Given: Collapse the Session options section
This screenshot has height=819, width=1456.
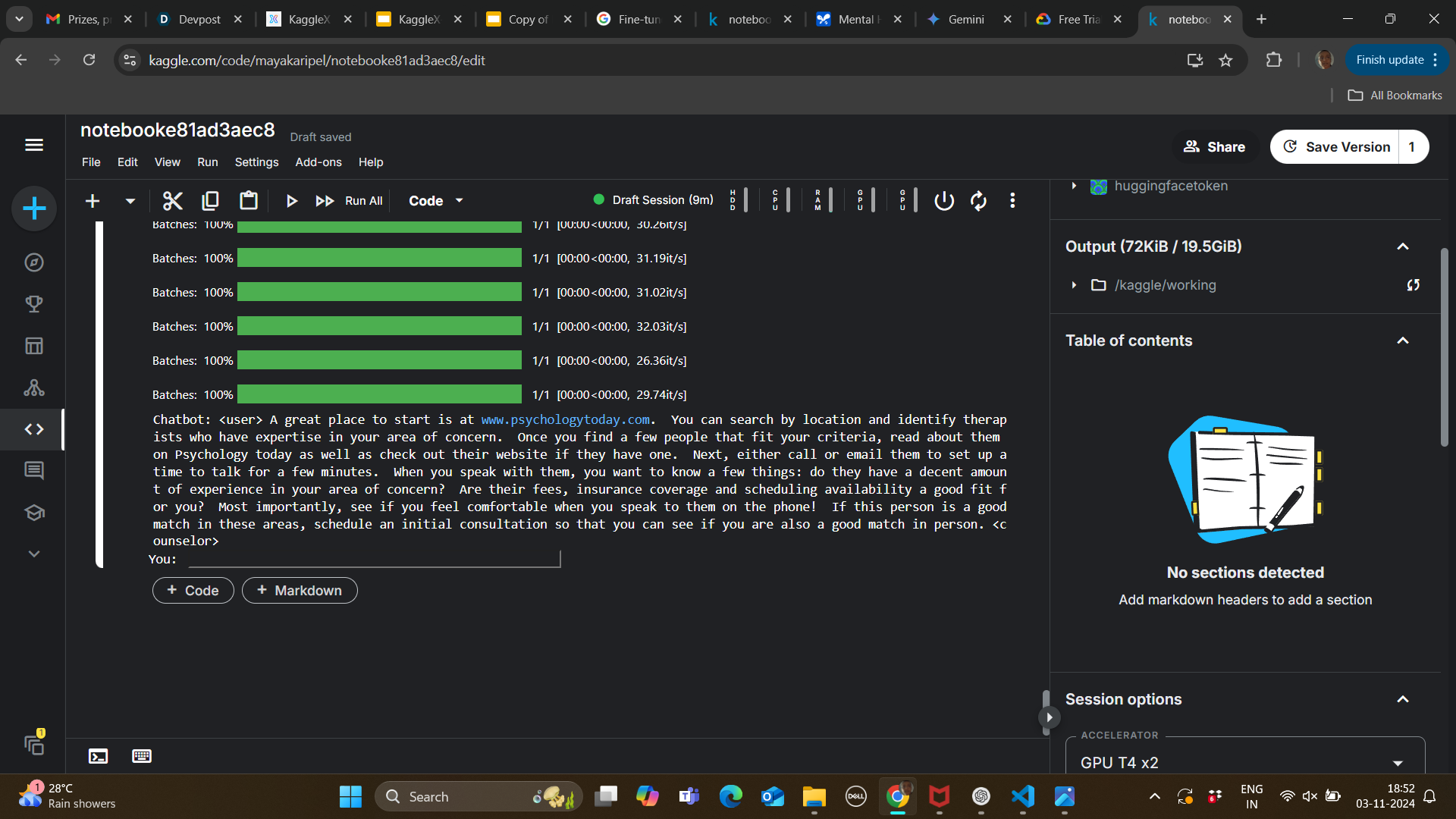Looking at the screenshot, I should pos(1402,699).
